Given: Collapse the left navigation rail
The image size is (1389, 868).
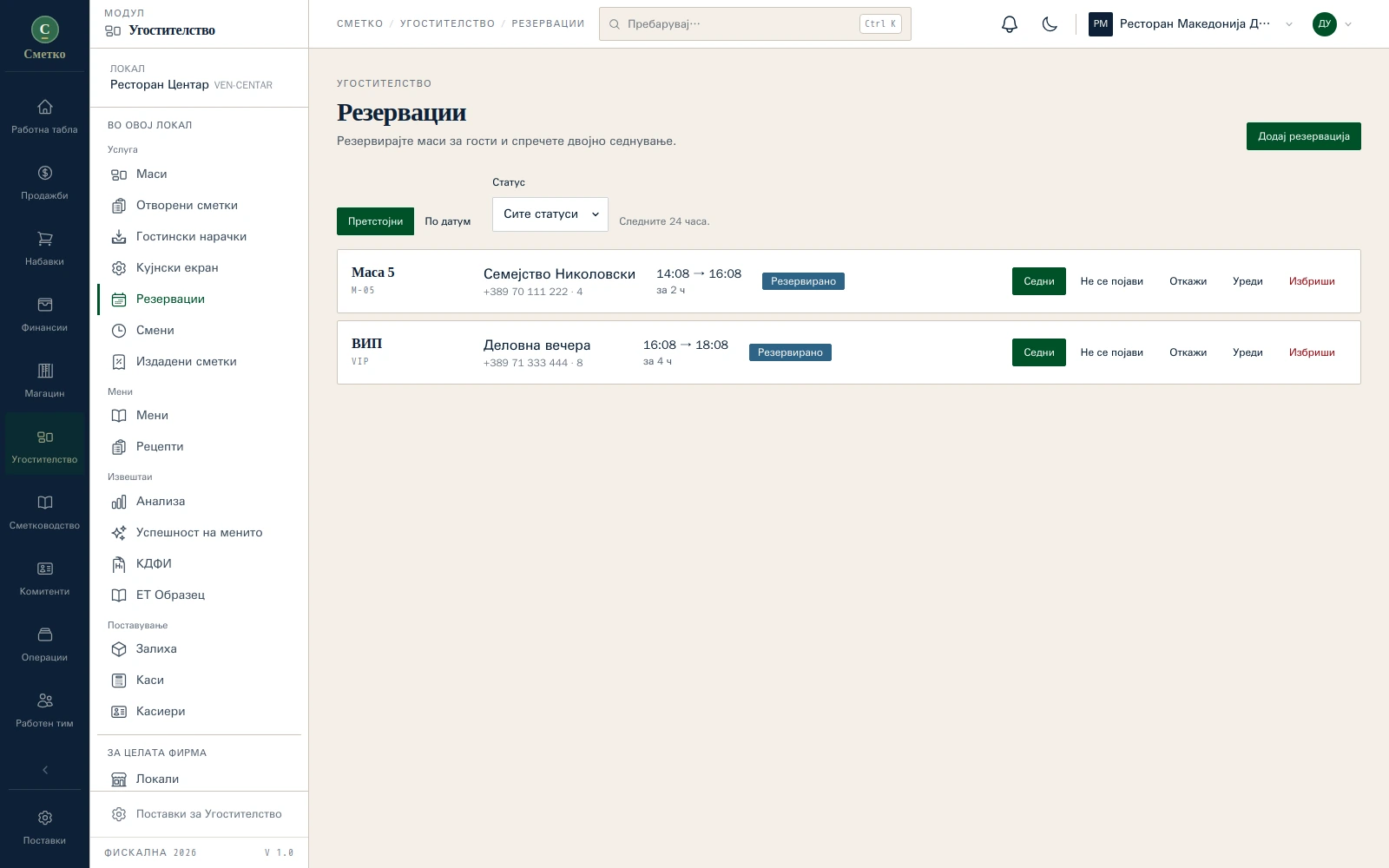Looking at the screenshot, I should (x=45, y=770).
